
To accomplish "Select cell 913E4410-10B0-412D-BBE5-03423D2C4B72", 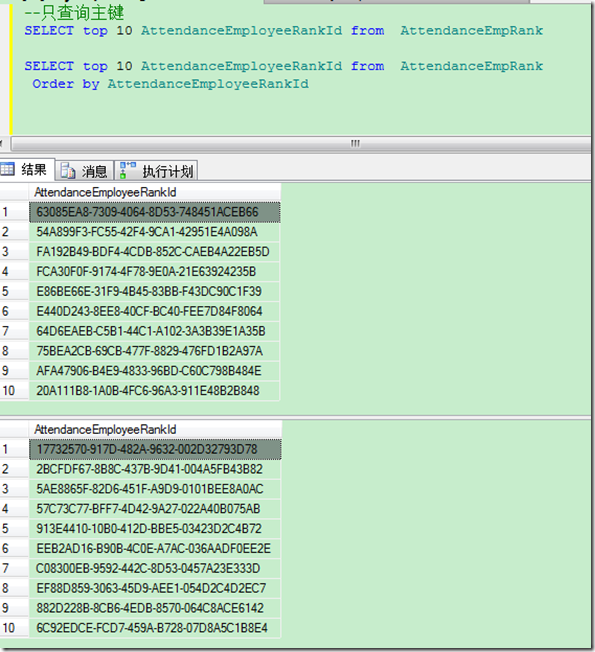I will pyautogui.click(x=155, y=529).
